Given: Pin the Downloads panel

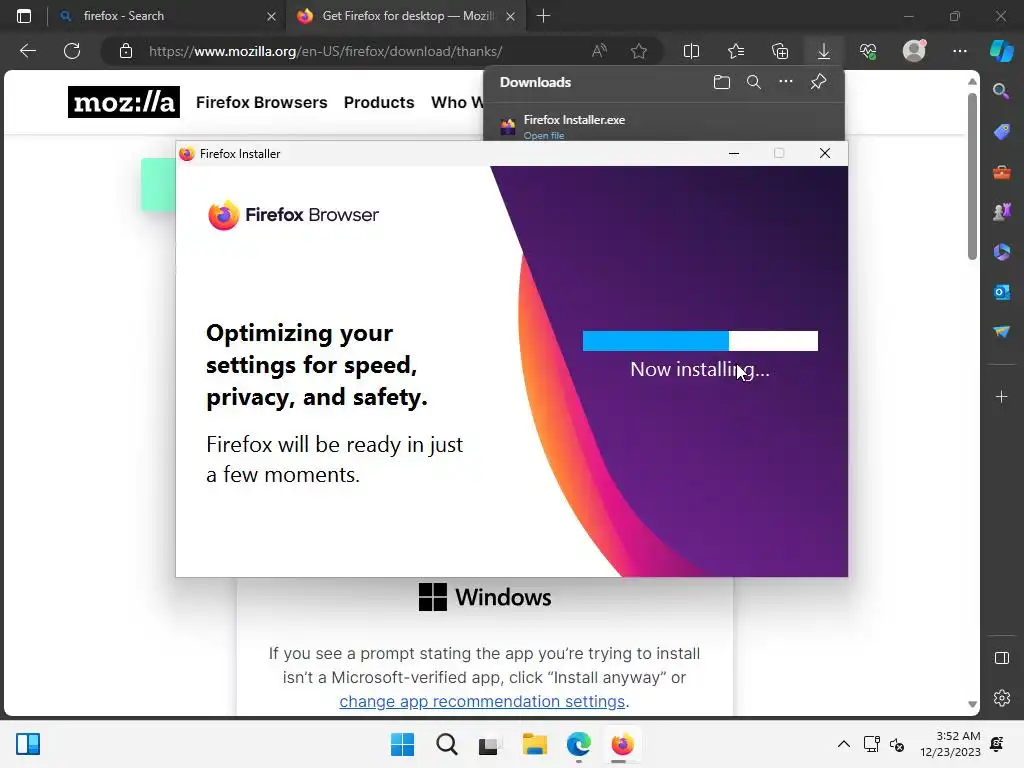Looking at the screenshot, I should (818, 82).
